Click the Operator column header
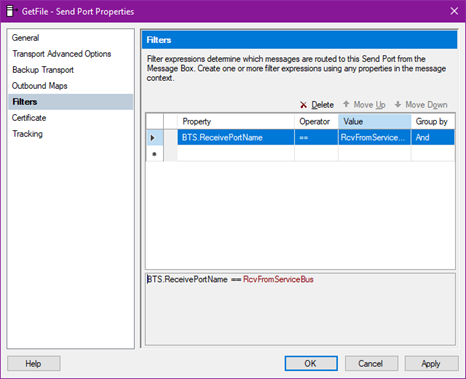 316,121
